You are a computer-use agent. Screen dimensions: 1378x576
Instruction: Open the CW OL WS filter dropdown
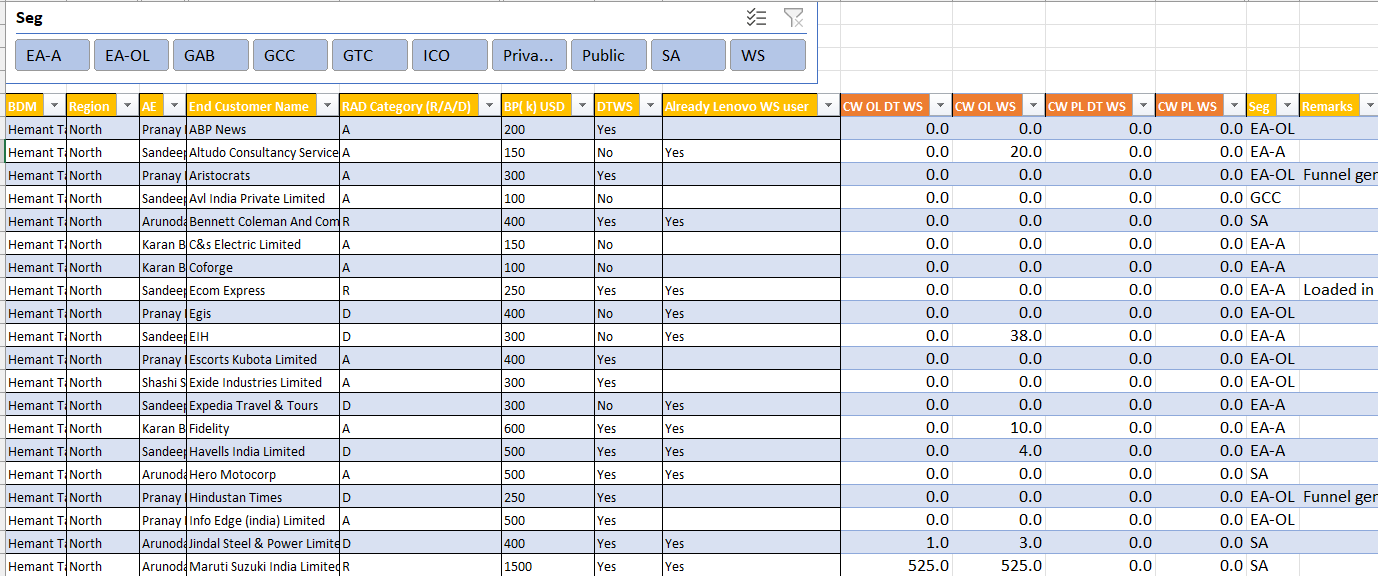pos(1033,106)
